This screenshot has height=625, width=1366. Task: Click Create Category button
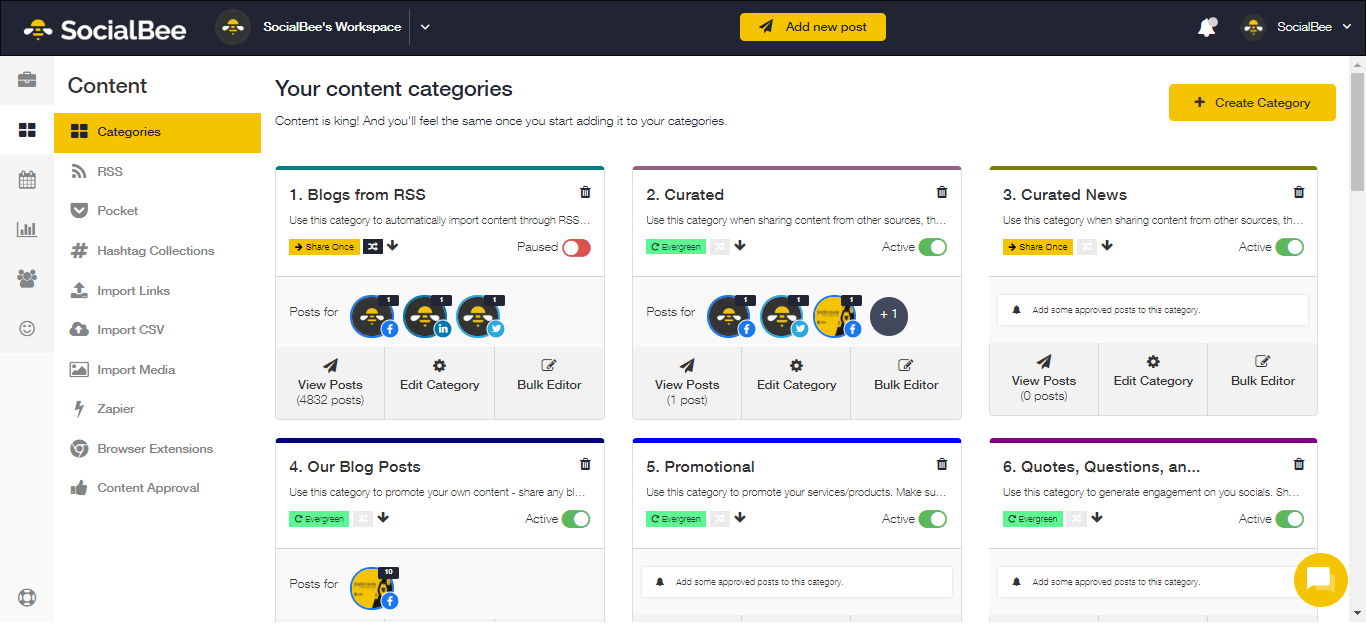coord(1252,102)
